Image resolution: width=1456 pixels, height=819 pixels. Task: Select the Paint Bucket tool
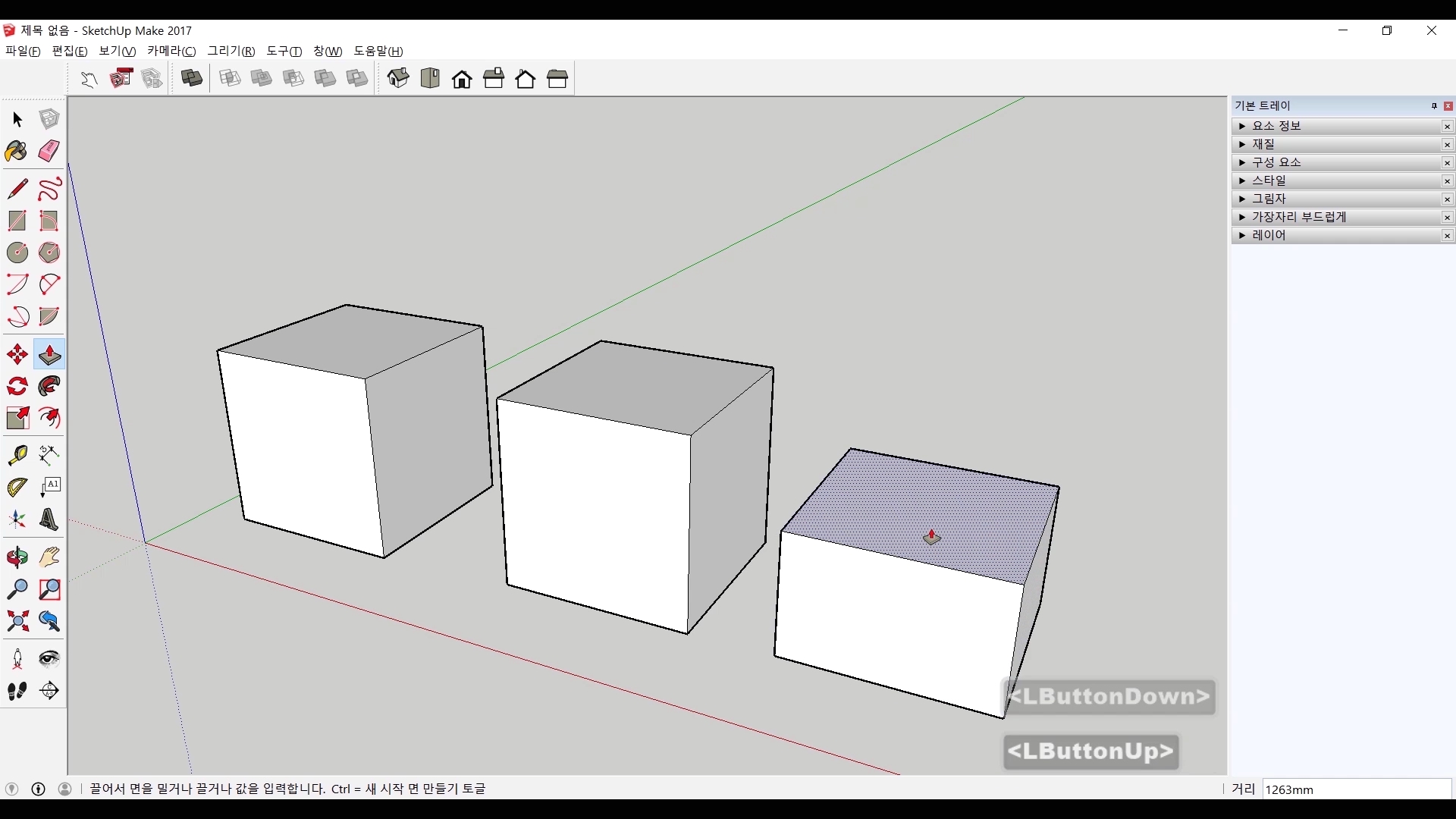pyautogui.click(x=17, y=151)
